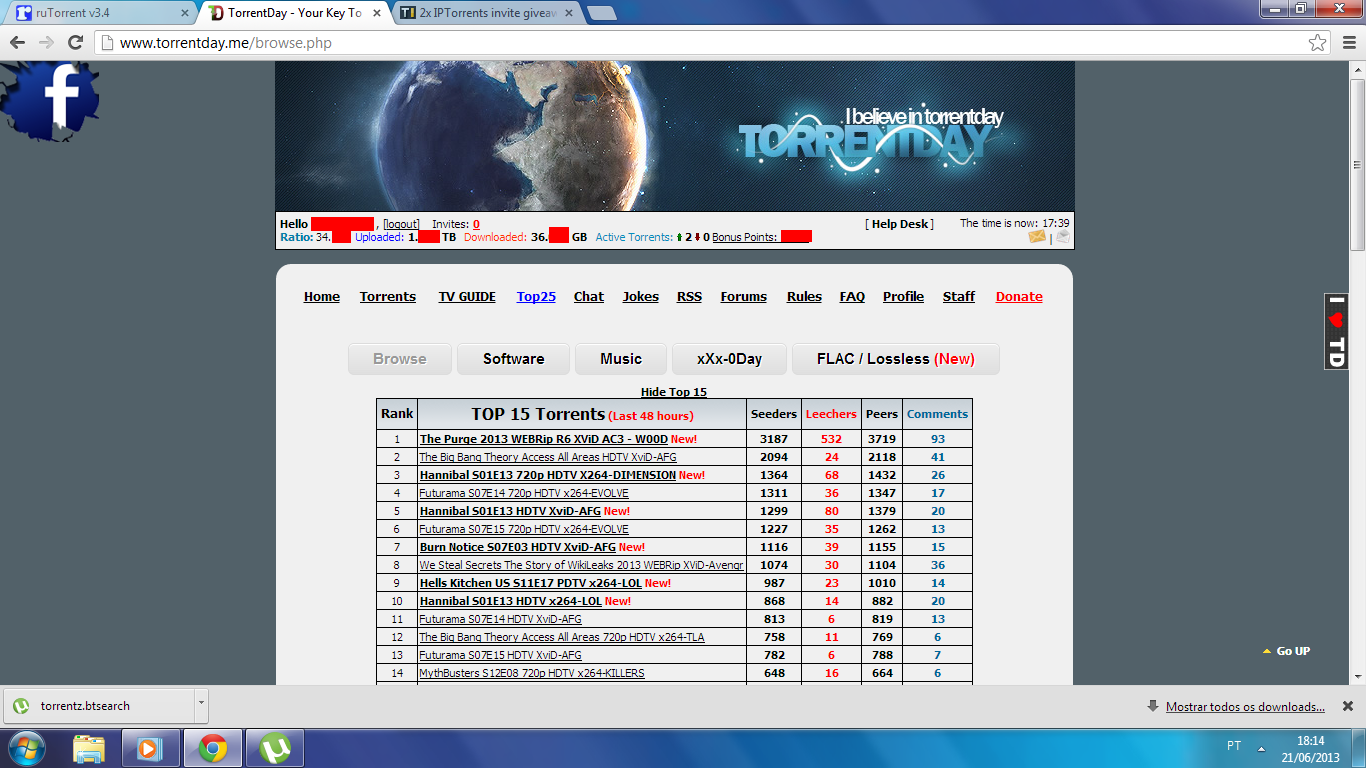Open Futurama S07E14 720p EVOLVE torrent
Screen dimensions: 1366x768
click(x=524, y=493)
